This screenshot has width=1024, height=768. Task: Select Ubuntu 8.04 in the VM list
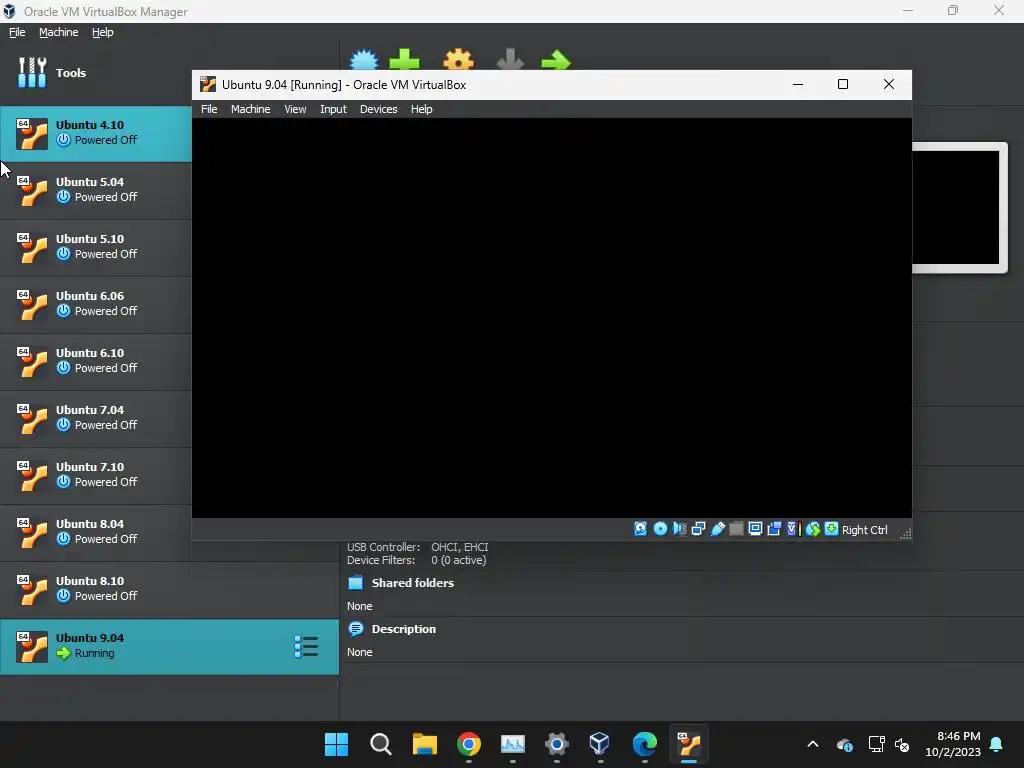95,532
